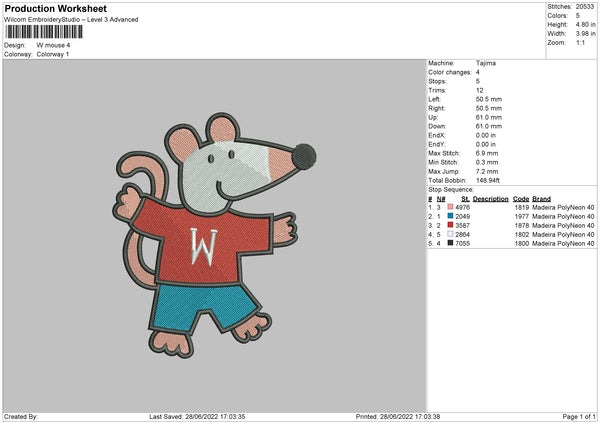Click the "Description" column header
This screenshot has width=600, height=424.
[491, 199]
